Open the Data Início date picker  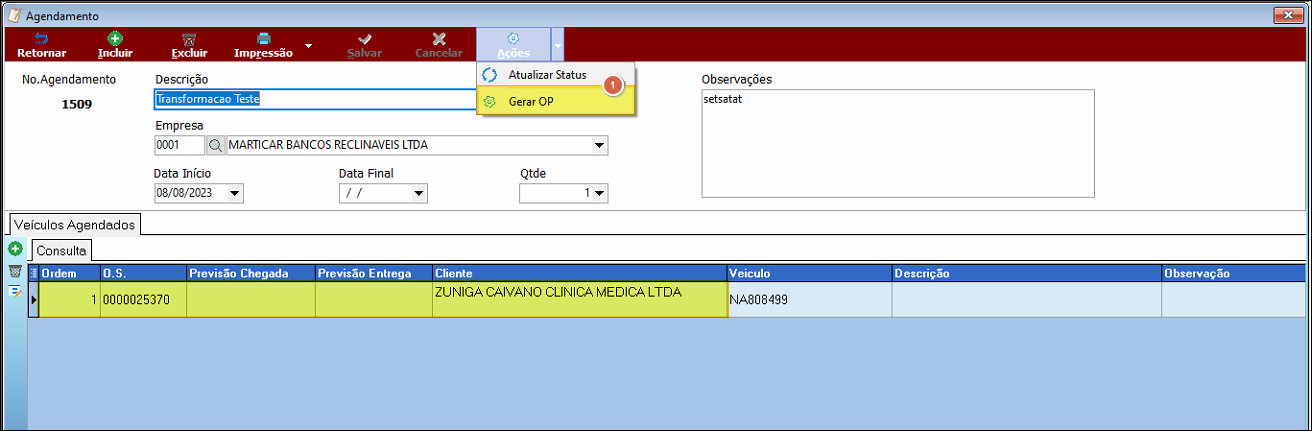(x=235, y=193)
